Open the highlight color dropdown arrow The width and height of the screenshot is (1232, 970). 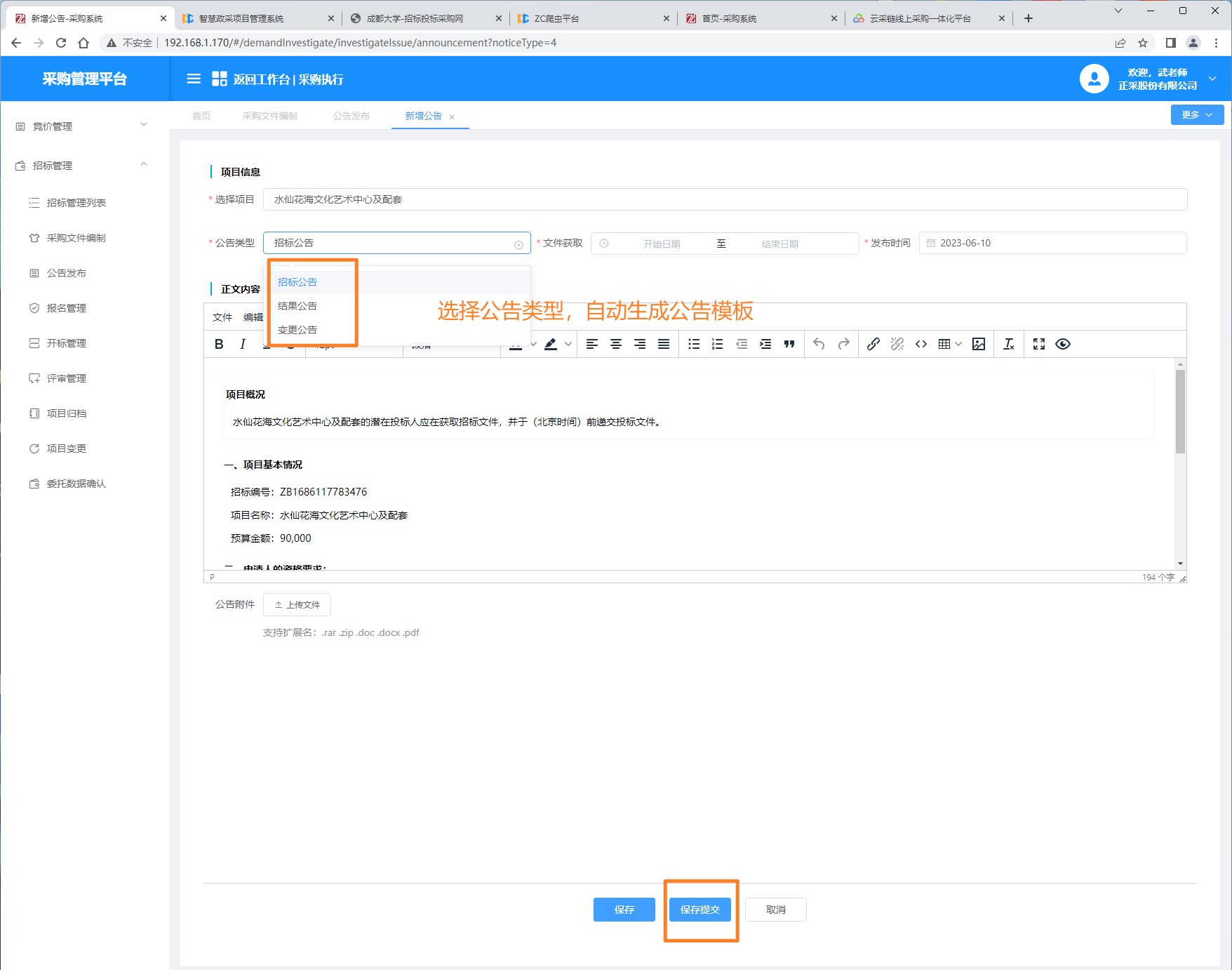pos(568,344)
